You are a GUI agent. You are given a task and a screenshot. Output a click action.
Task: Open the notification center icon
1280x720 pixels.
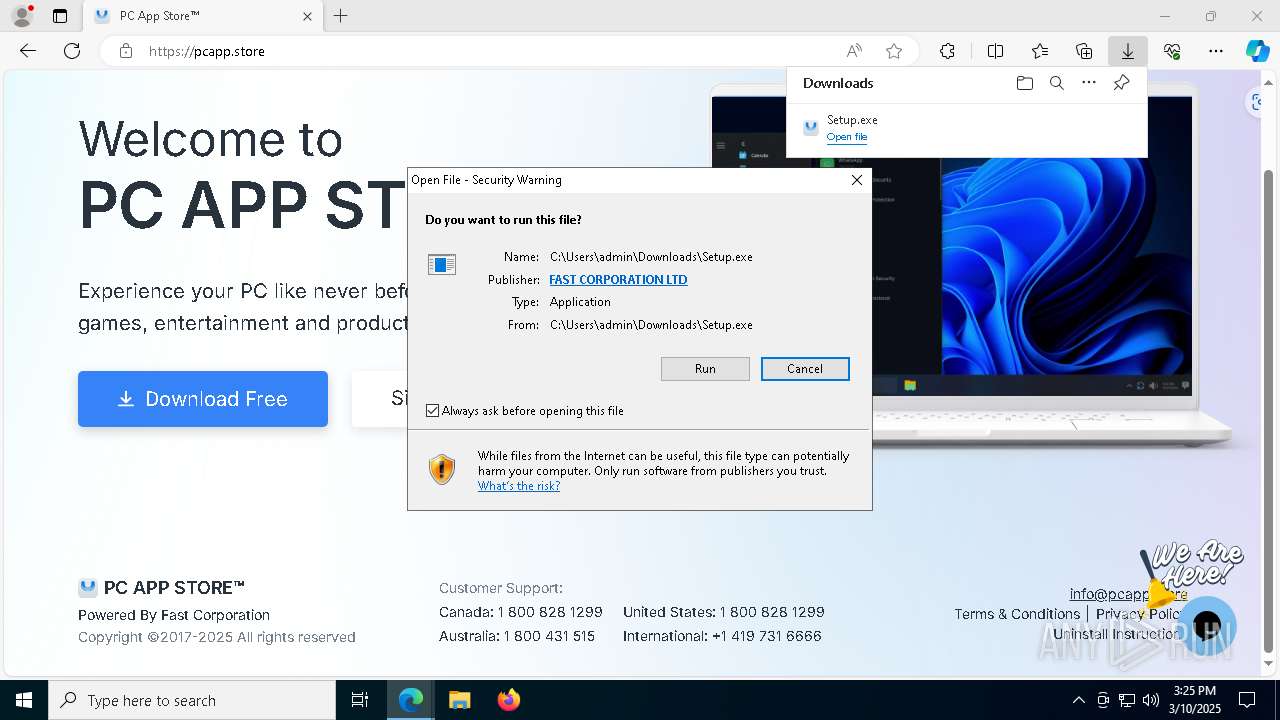[x=1247, y=700]
